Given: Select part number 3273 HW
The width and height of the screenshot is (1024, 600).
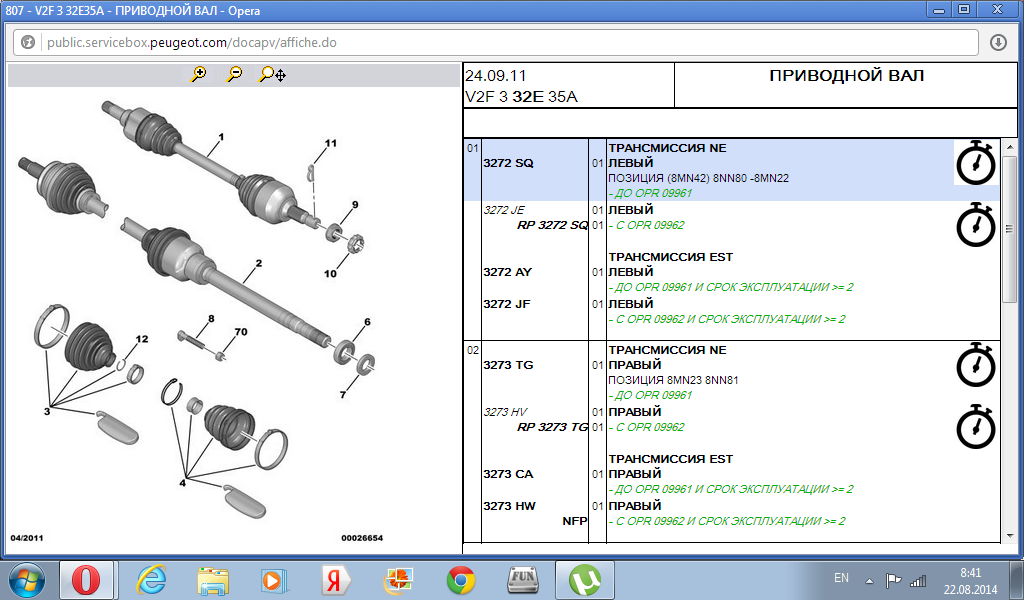Looking at the screenshot, I should click(509, 506).
